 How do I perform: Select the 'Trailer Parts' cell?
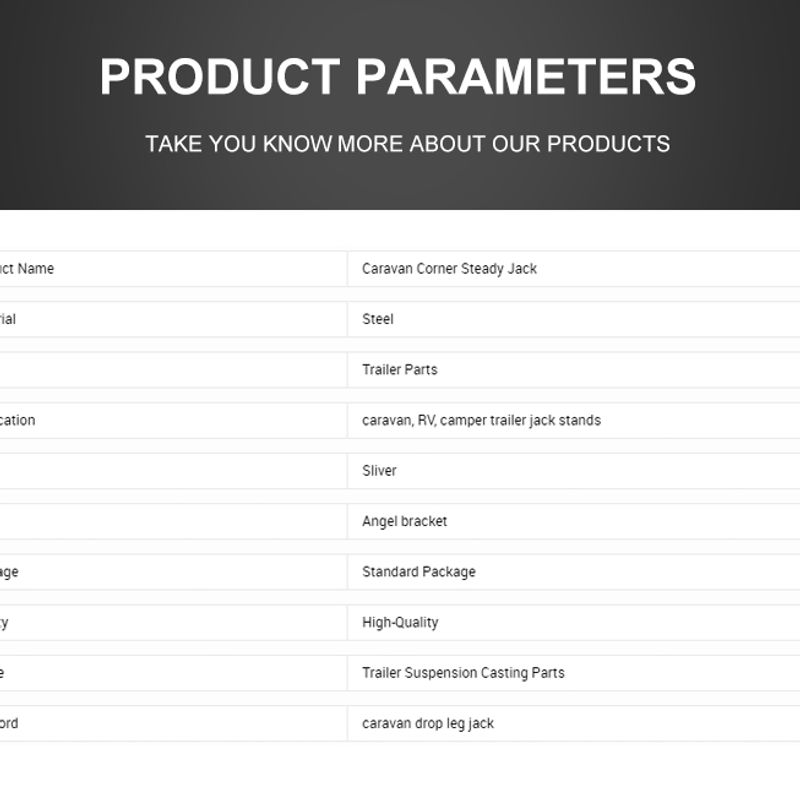[573, 369]
